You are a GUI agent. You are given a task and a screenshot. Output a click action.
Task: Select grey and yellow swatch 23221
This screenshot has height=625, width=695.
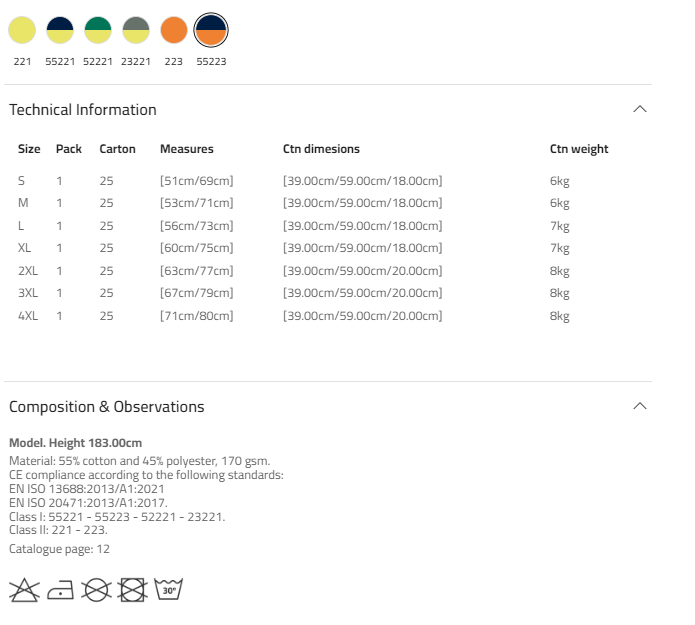coord(136,30)
